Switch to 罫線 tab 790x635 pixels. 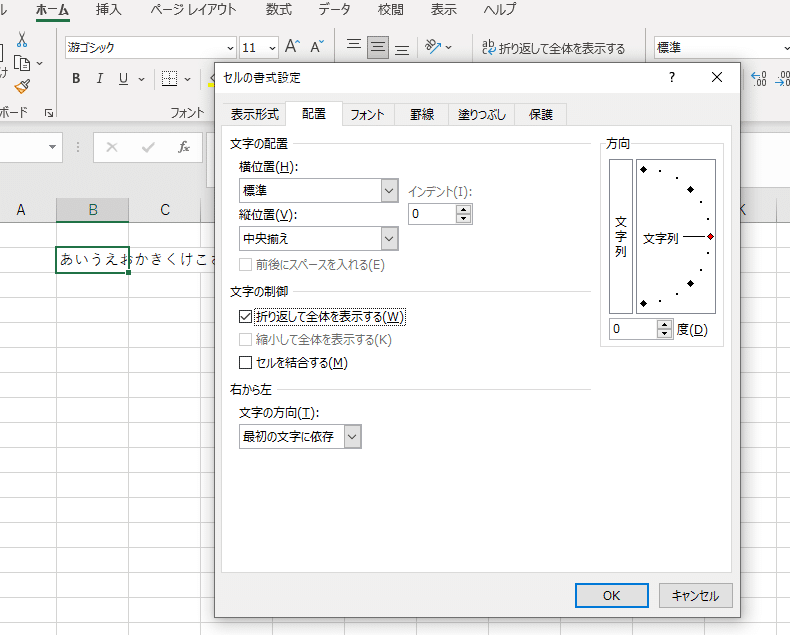tap(422, 114)
